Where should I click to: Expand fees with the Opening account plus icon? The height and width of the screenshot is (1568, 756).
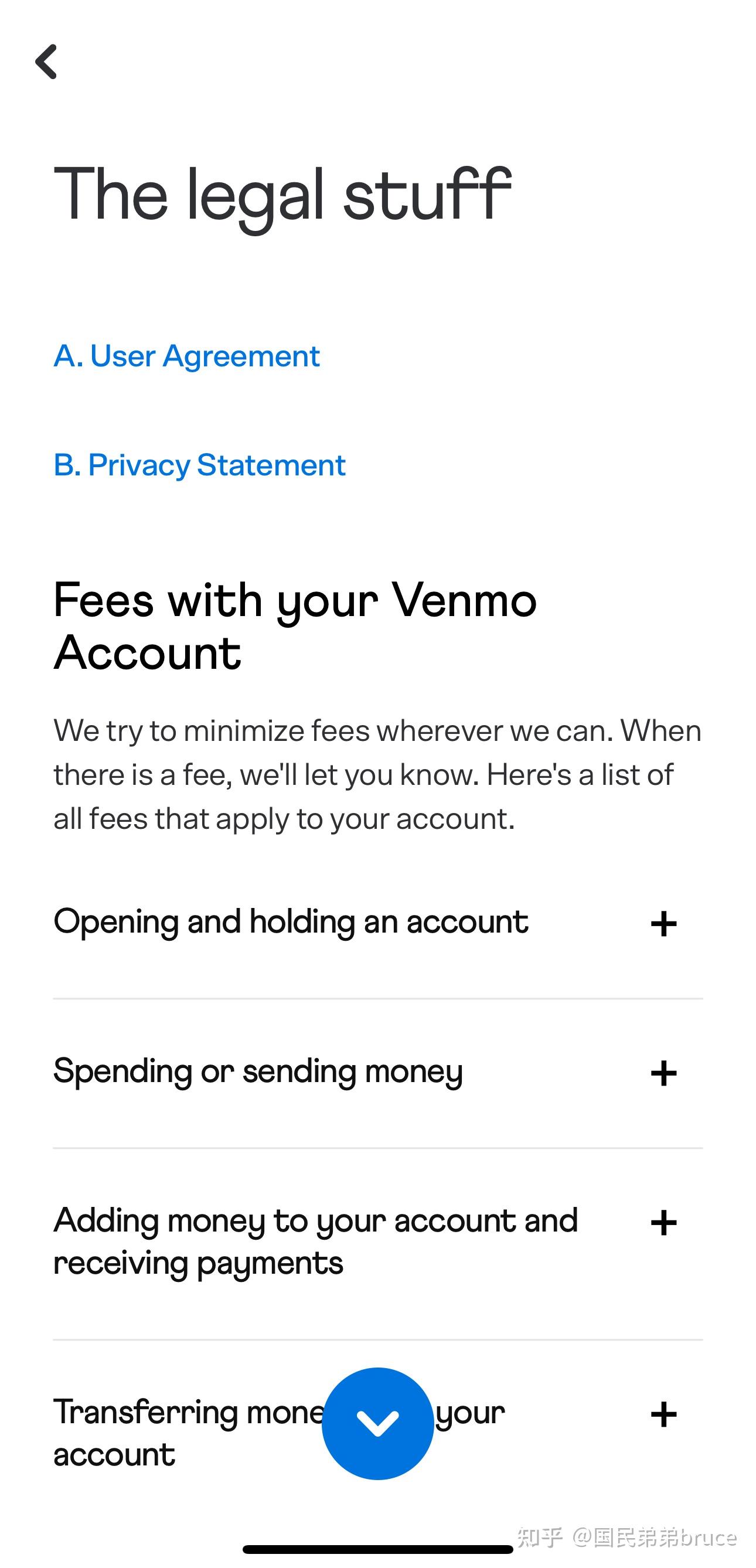(663, 924)
